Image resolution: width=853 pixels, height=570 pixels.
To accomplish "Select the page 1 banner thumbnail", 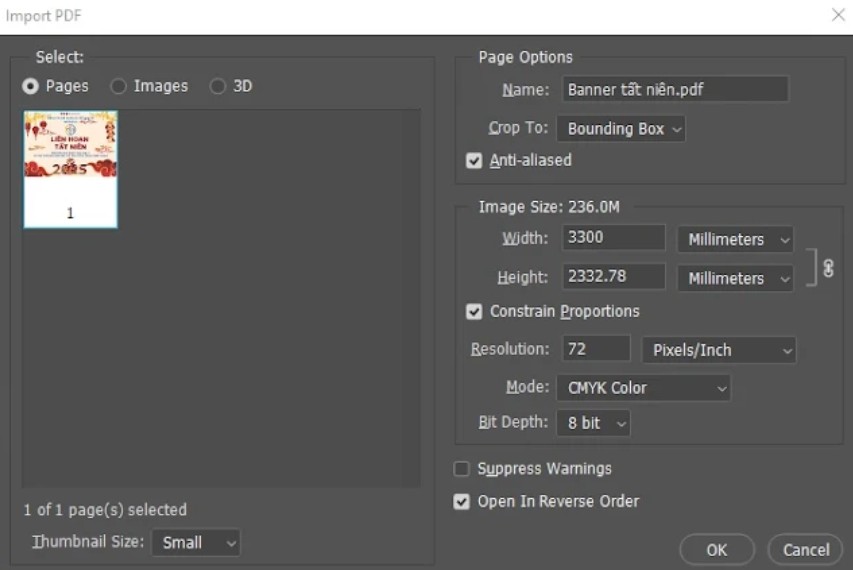I will click(70, 168).
